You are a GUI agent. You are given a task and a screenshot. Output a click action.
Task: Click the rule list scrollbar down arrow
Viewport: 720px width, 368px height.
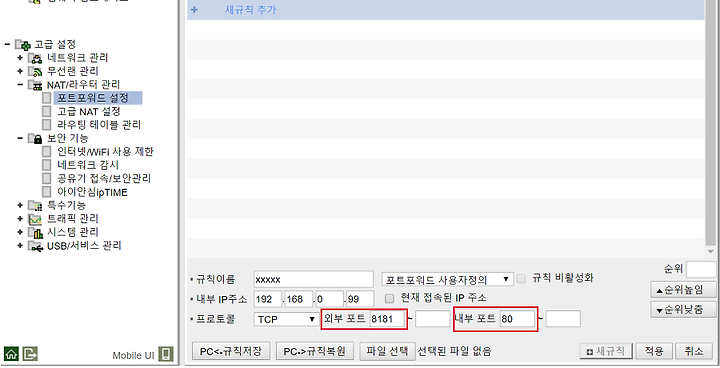click(x=710, y=251)
